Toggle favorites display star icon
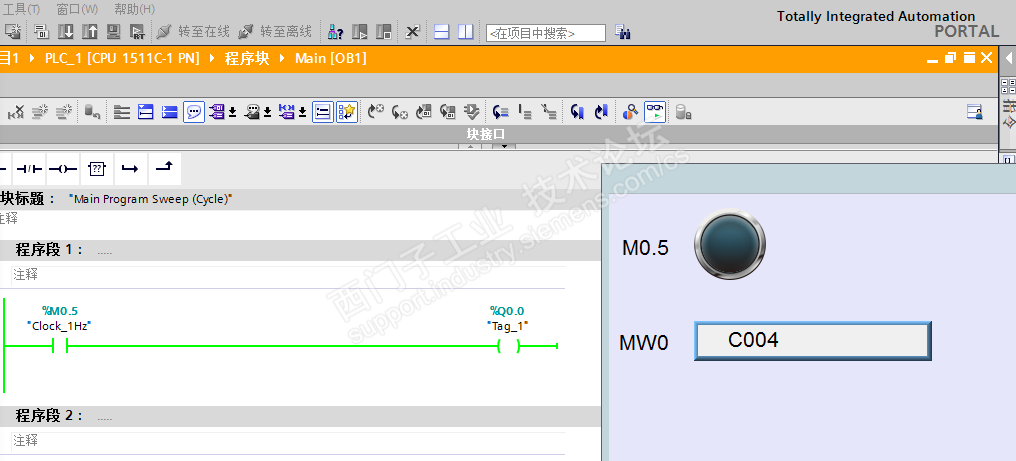The image size is (1016, 461). coord(347,112)
